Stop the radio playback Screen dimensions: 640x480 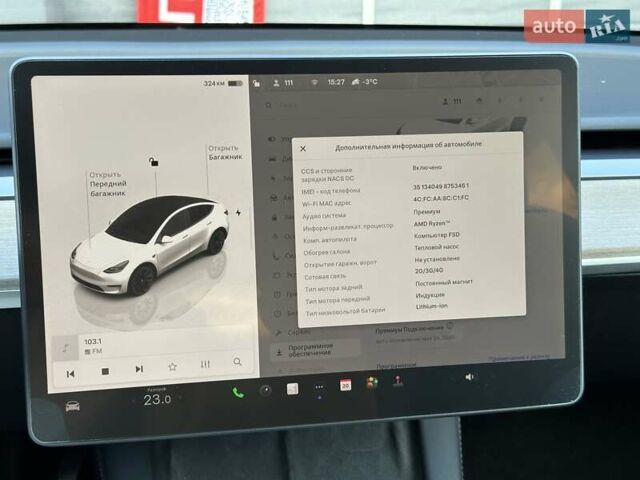click(105, 371)
